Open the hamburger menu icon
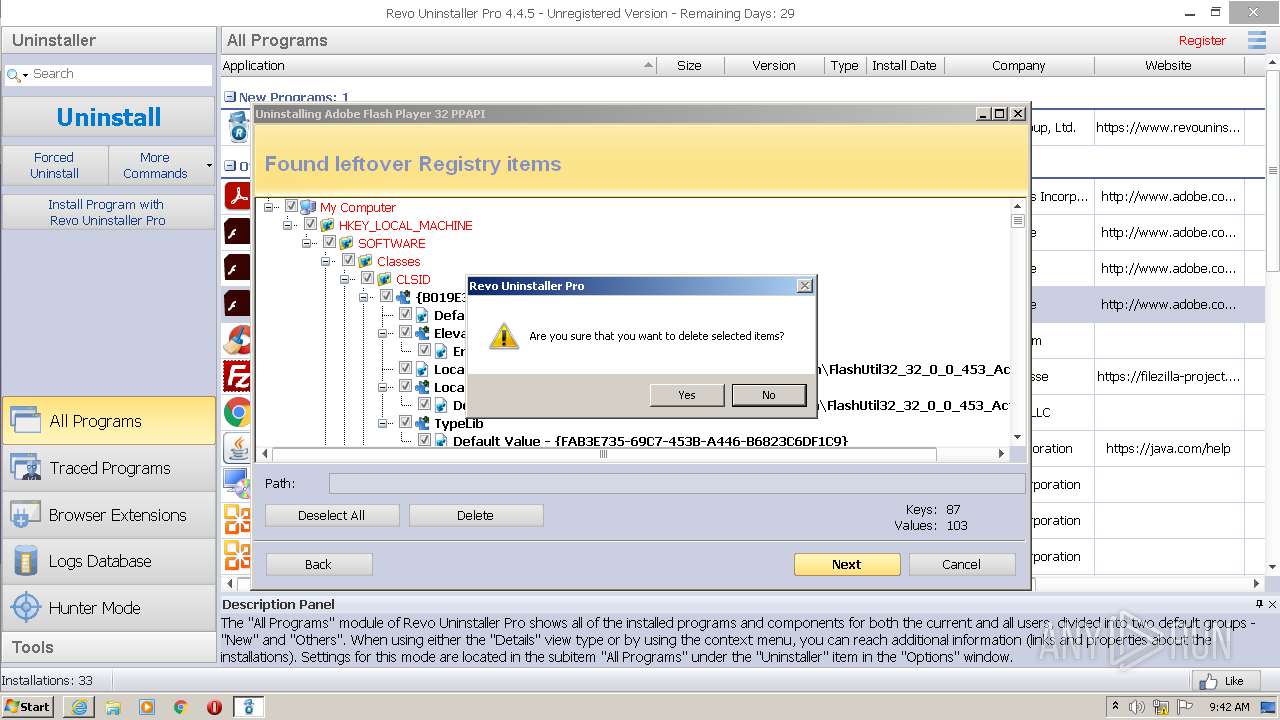Image resolution: width=1280 pixels, height=720 pixels. point(1257,40)
